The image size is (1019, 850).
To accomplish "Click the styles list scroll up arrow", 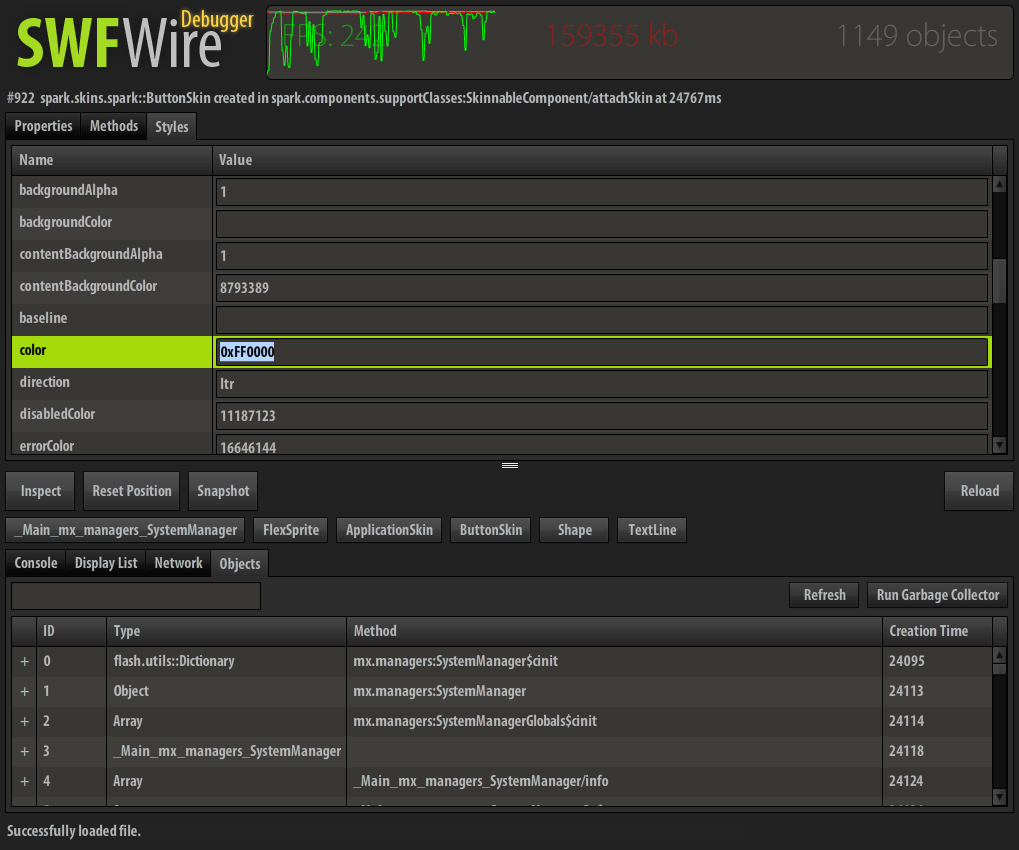I will tap(1000, 185).
